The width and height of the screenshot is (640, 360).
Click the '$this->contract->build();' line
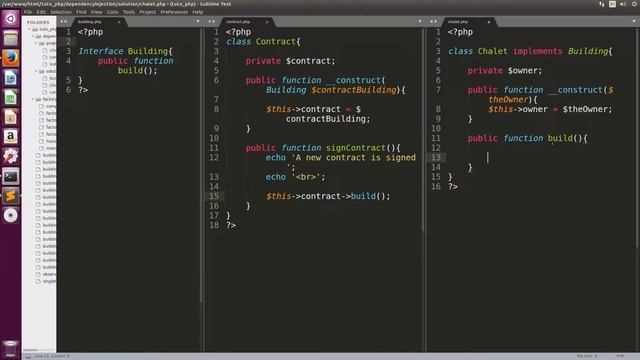pyautogui.click(x=328, y=196)
